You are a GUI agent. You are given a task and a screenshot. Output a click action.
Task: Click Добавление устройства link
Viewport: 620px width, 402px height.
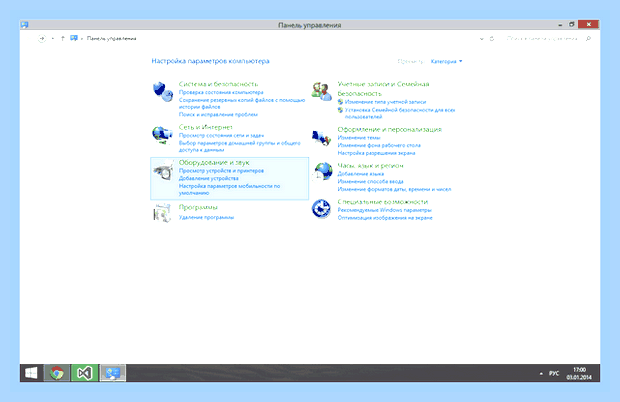point(208,178)
